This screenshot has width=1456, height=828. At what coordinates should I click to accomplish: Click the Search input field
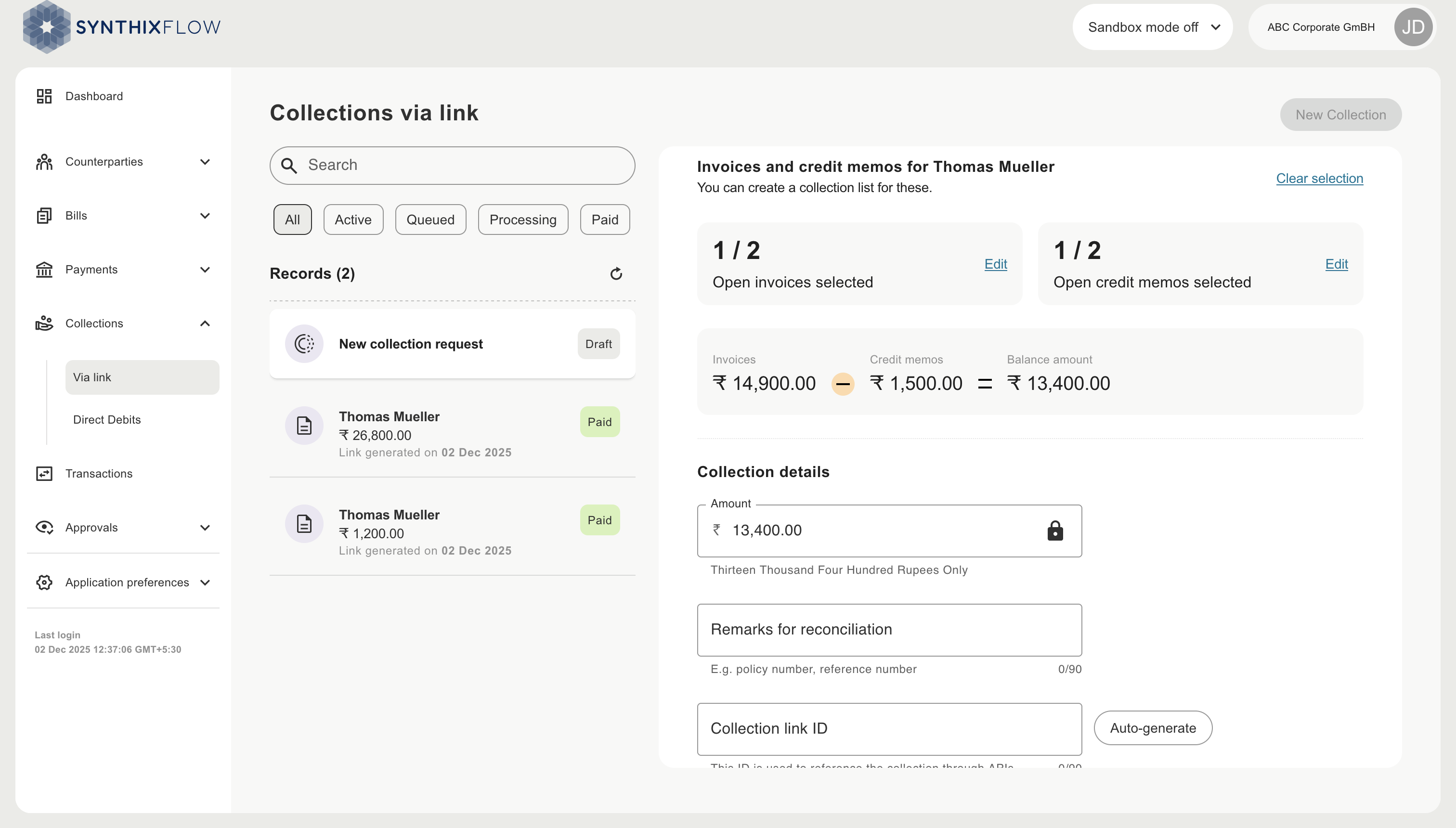(x=452, y=166)
